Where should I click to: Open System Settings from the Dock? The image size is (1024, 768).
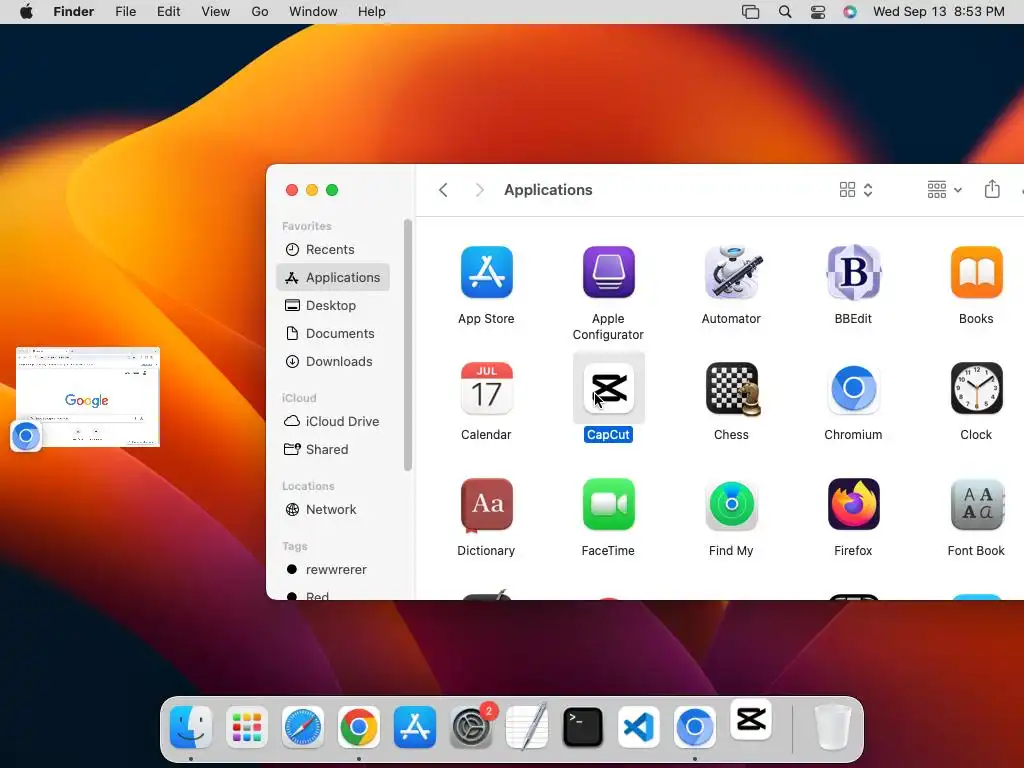tap(471, 727)
